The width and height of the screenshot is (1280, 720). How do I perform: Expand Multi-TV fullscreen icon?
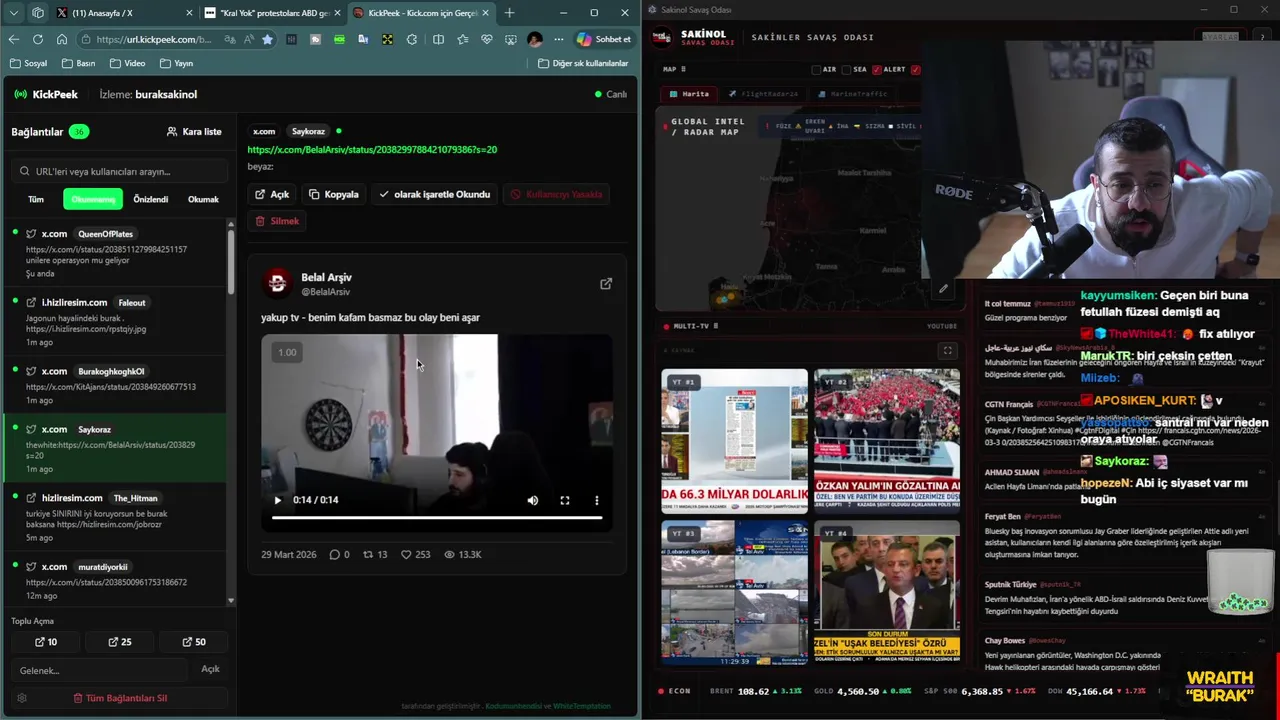pos(947,350)
